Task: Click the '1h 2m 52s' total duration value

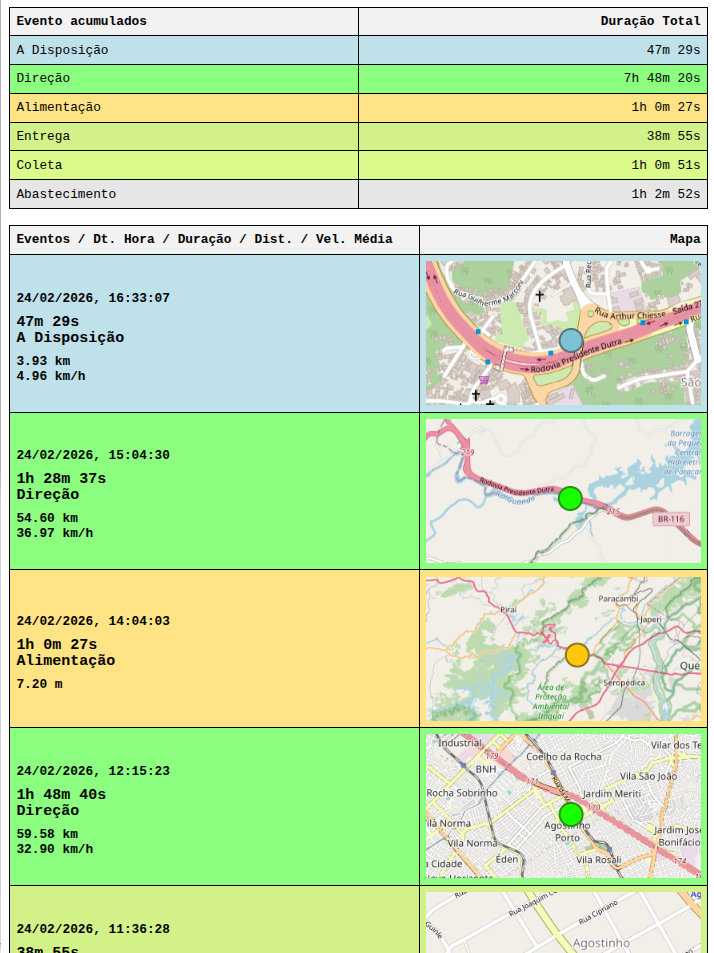Action: coord(665,194)
